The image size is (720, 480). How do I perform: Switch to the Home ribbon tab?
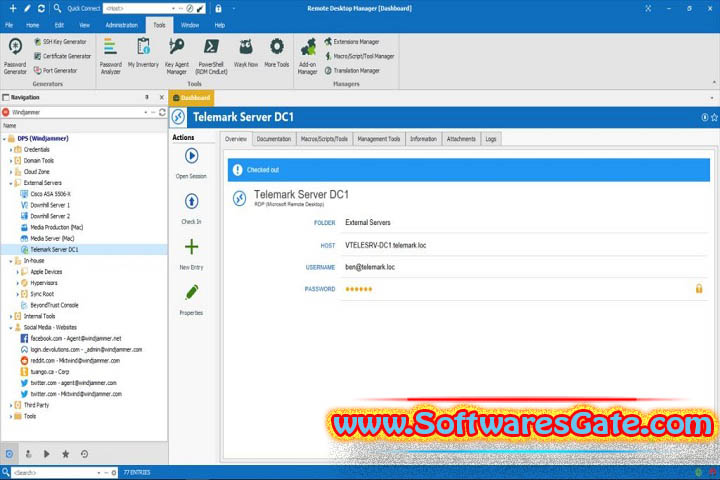[33, 25]
